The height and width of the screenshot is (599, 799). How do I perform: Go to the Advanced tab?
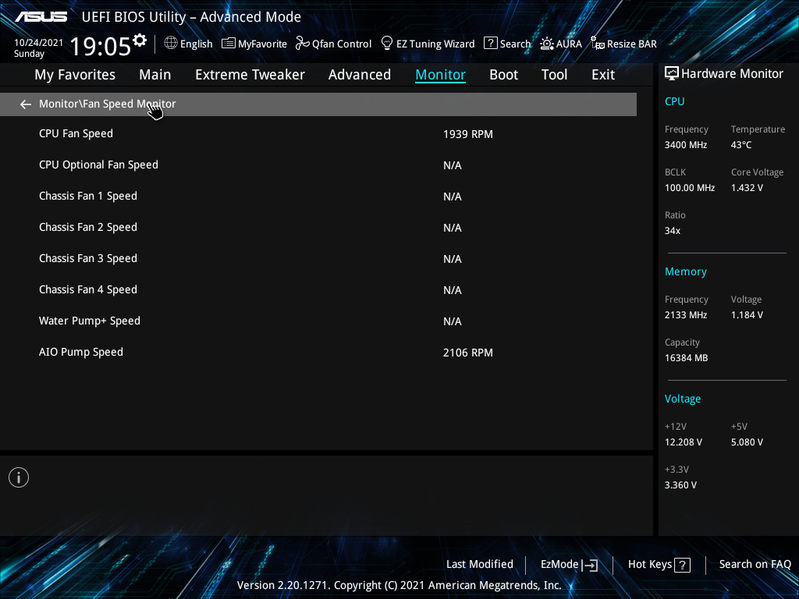point(359,75)
